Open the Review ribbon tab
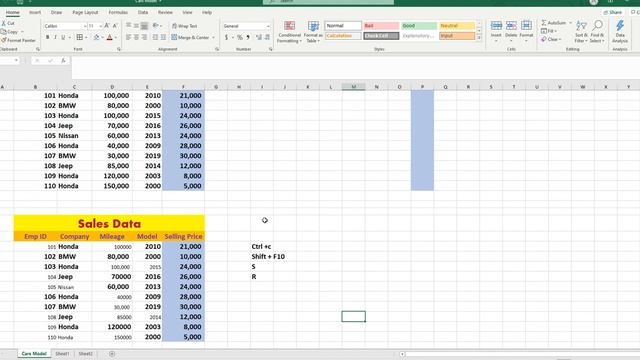640x360 pixels. 165,13
